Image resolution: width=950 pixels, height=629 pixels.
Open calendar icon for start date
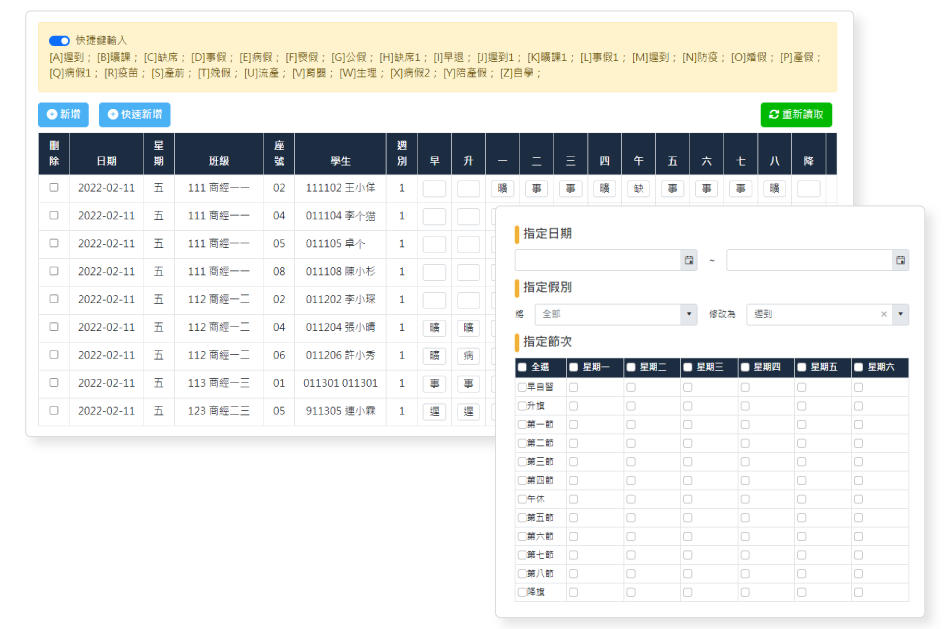pos(689,260)
